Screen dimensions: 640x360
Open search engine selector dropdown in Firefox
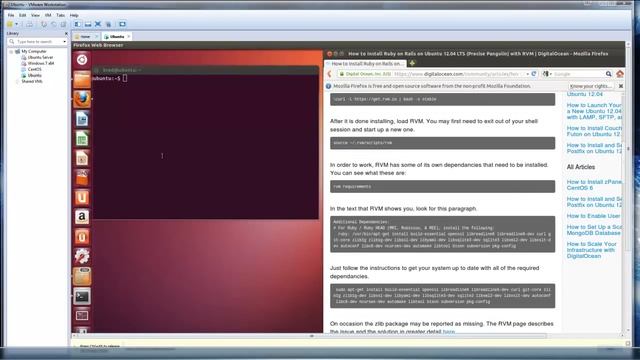(x=547, y=74)
